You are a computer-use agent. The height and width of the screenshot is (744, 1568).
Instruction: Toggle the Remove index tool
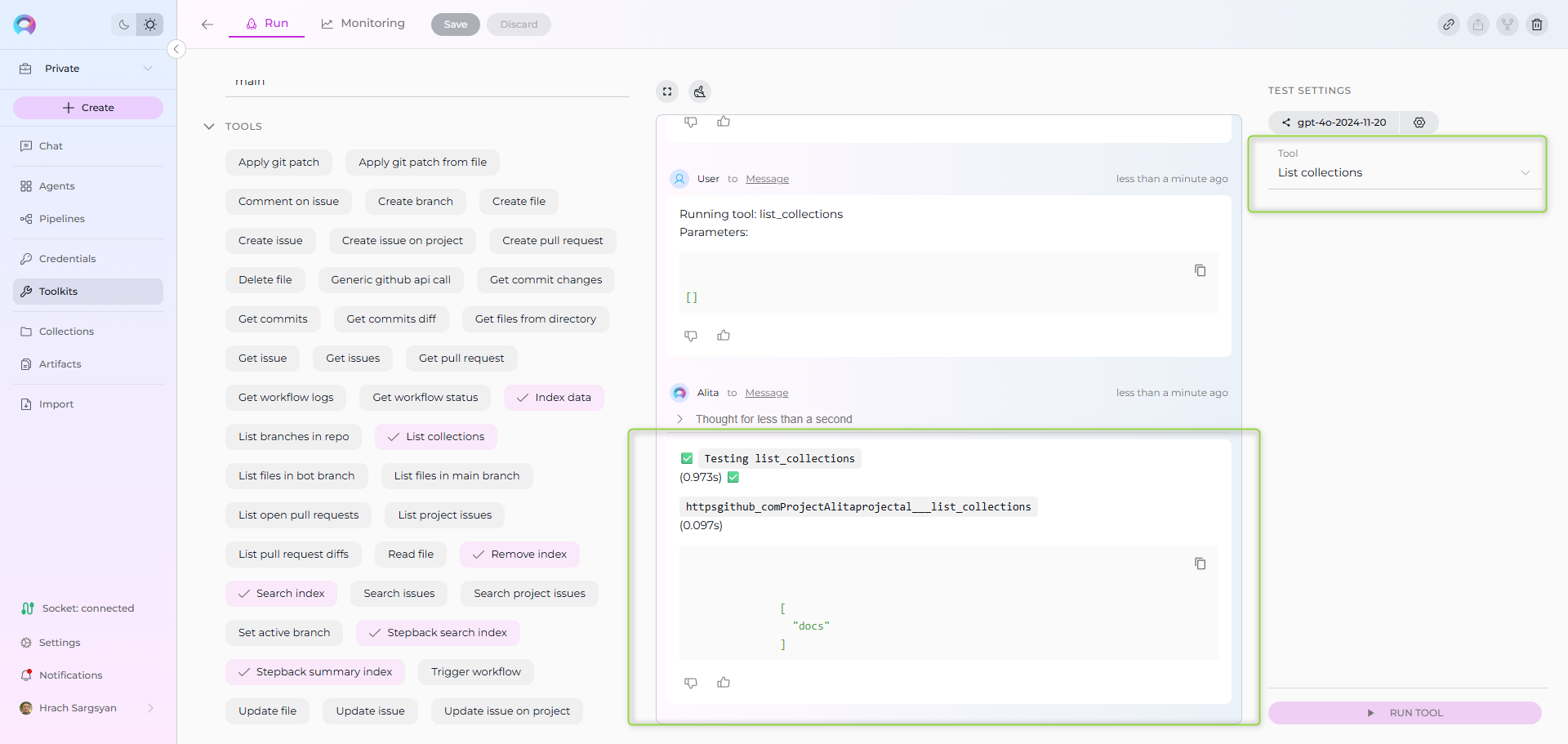[x=519, y=555]
